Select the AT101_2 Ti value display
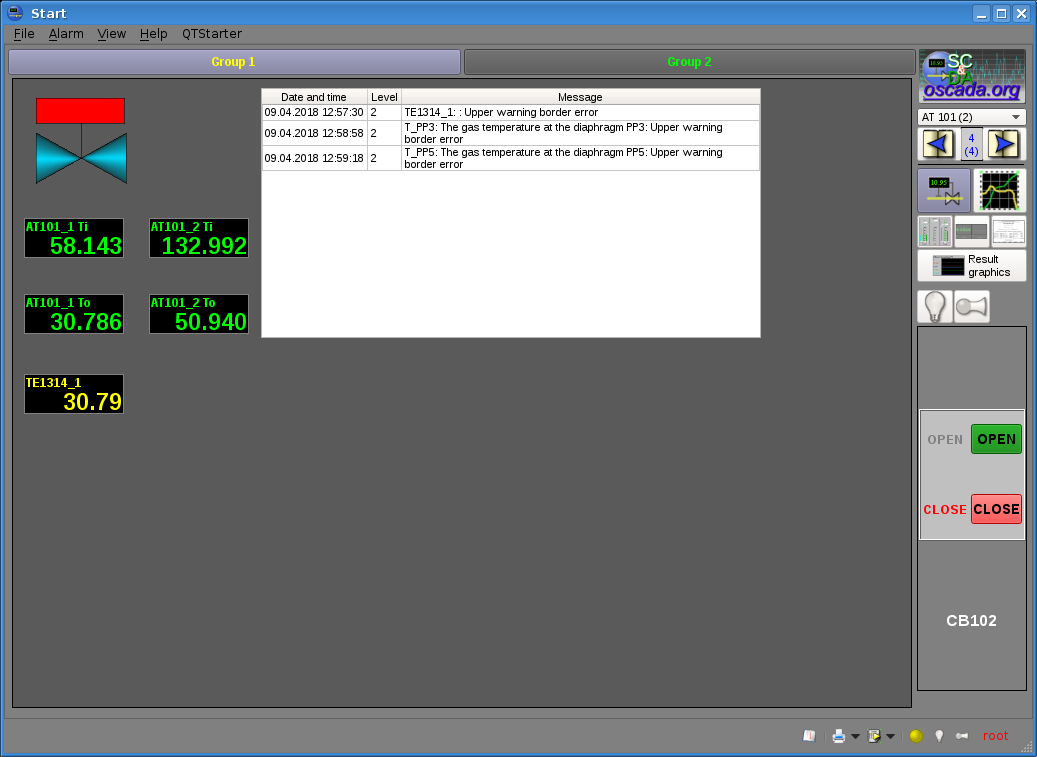The image size is (1037, 757). coord(199,238)
